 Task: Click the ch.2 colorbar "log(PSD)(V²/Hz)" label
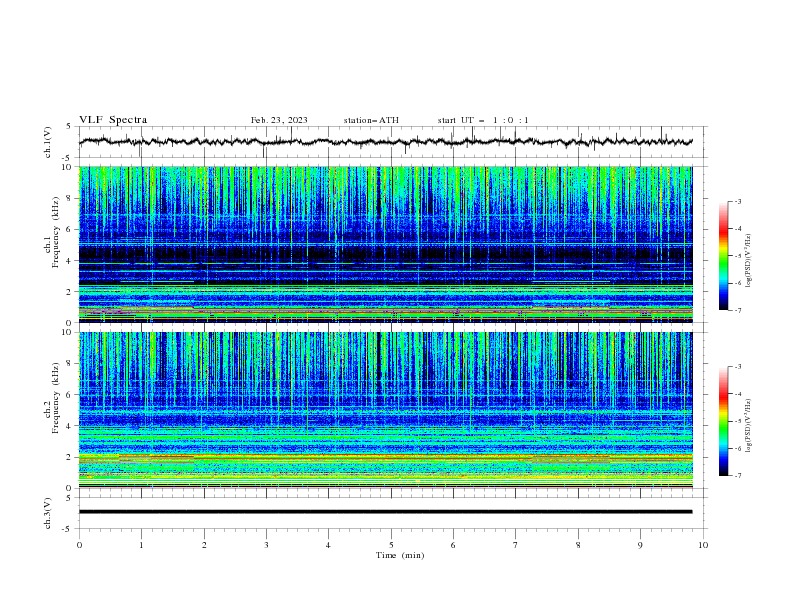click(x=748, y=426)
